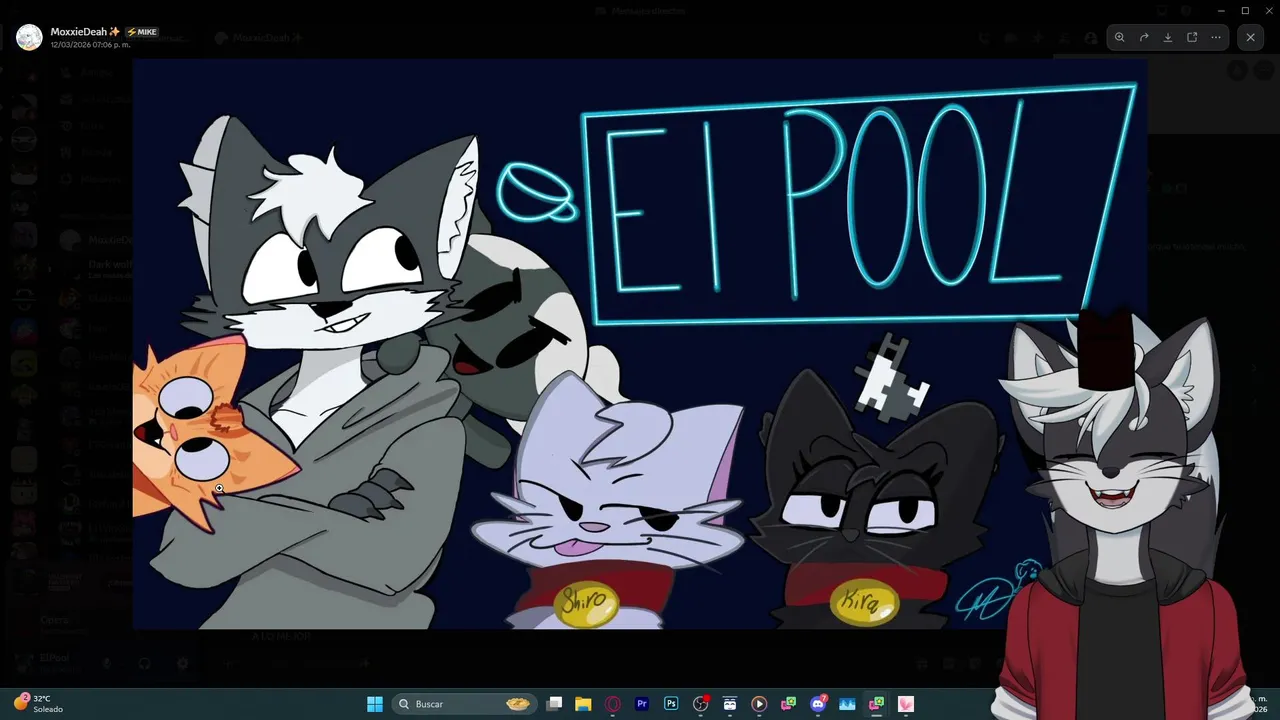This screenshot has width=1280, height=720.
Task: Download the image from the viewer toolbar
Action: (x=1168, y=37)
